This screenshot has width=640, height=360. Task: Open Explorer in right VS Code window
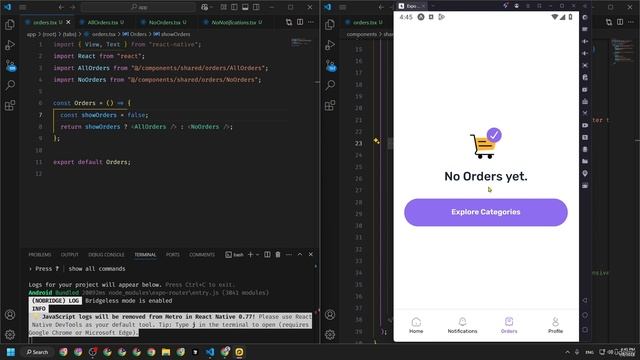[330, 24]
